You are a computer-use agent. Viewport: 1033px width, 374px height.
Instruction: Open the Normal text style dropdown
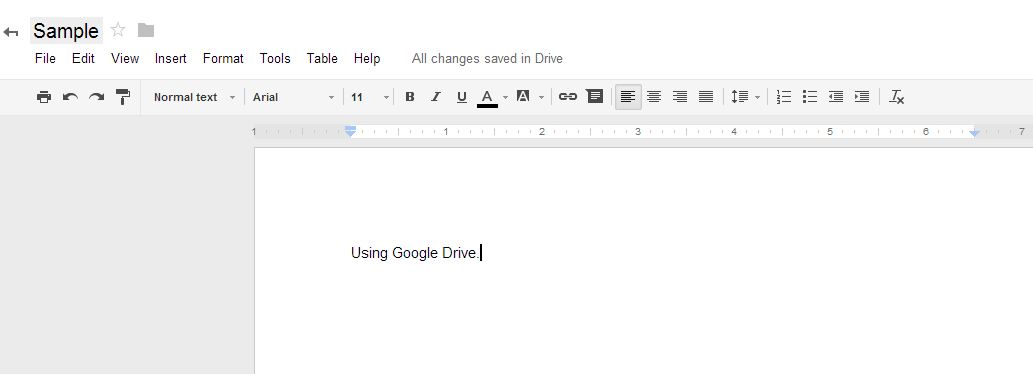194,97
